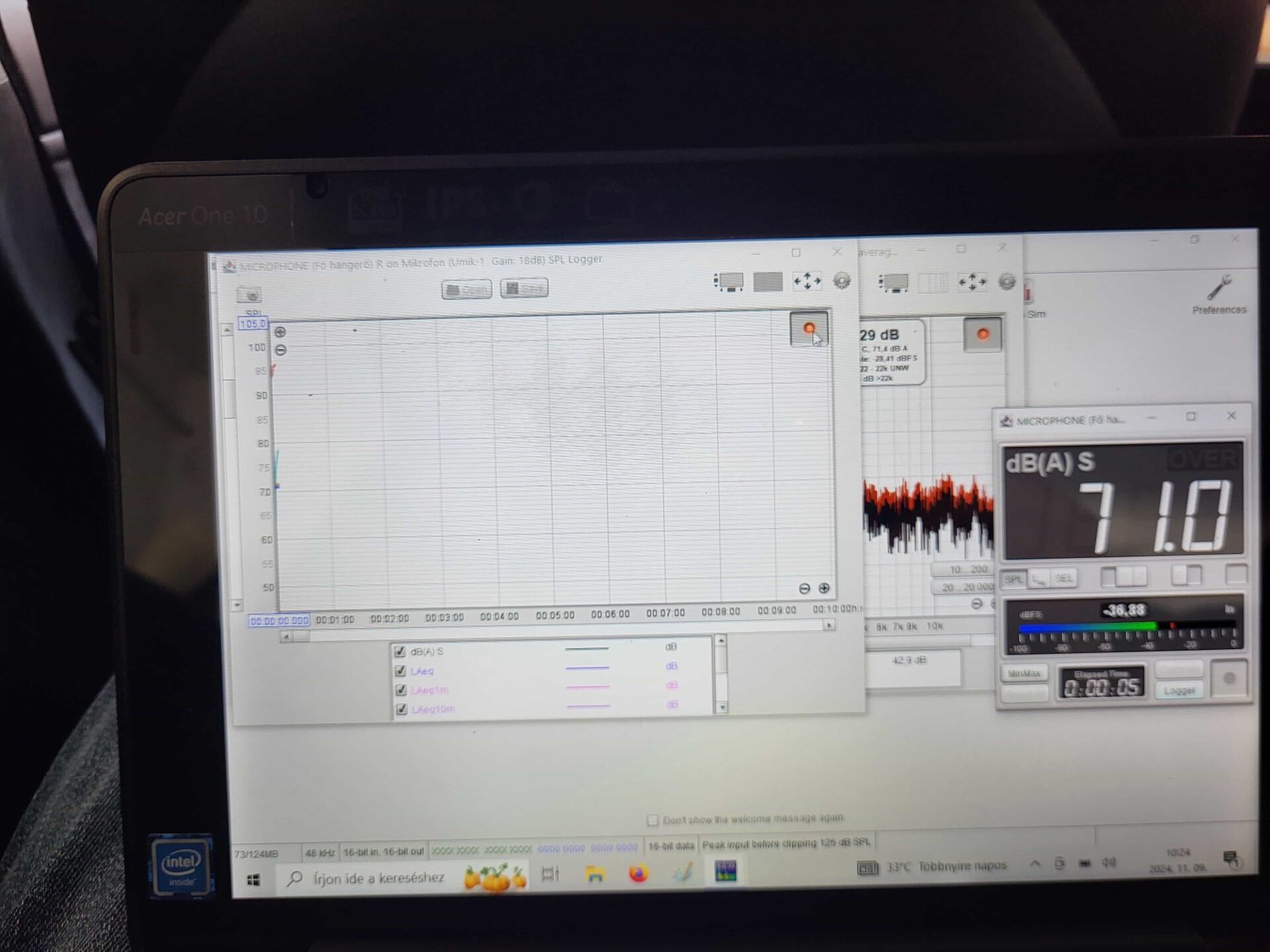This screenshot has height=952, width=1270.
Task: Click the blank button above MinMax's neighbor, below MinMax
Action: (x=1025, y=694)
